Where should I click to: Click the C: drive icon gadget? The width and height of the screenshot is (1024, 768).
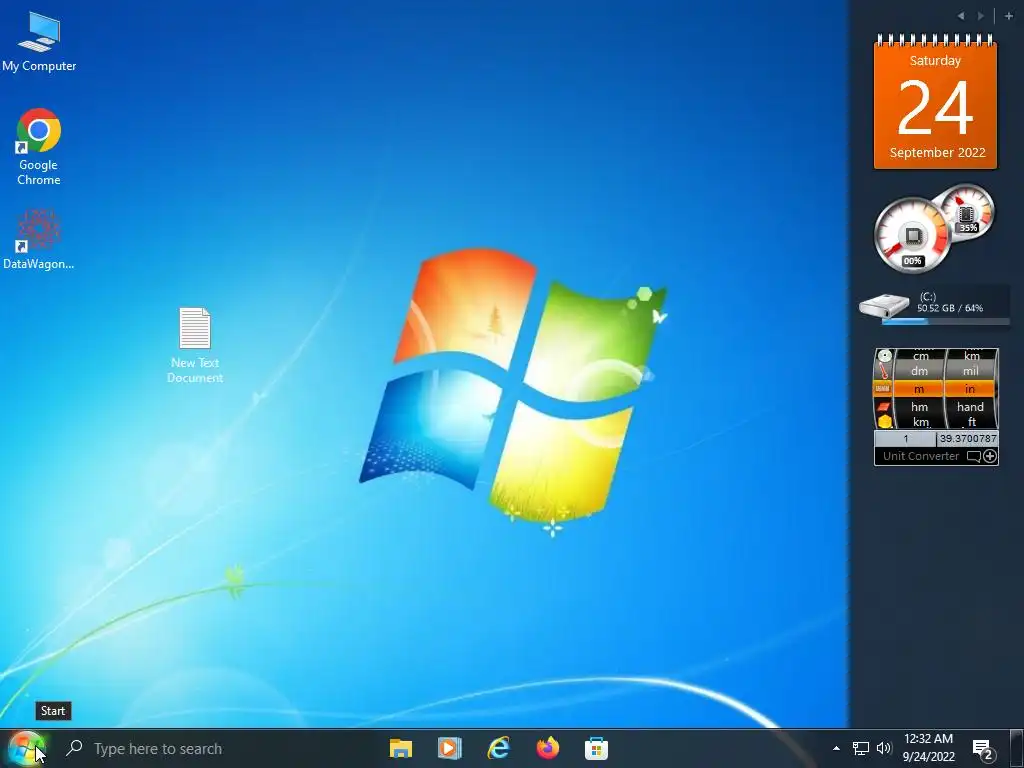(x=884, y=305)
